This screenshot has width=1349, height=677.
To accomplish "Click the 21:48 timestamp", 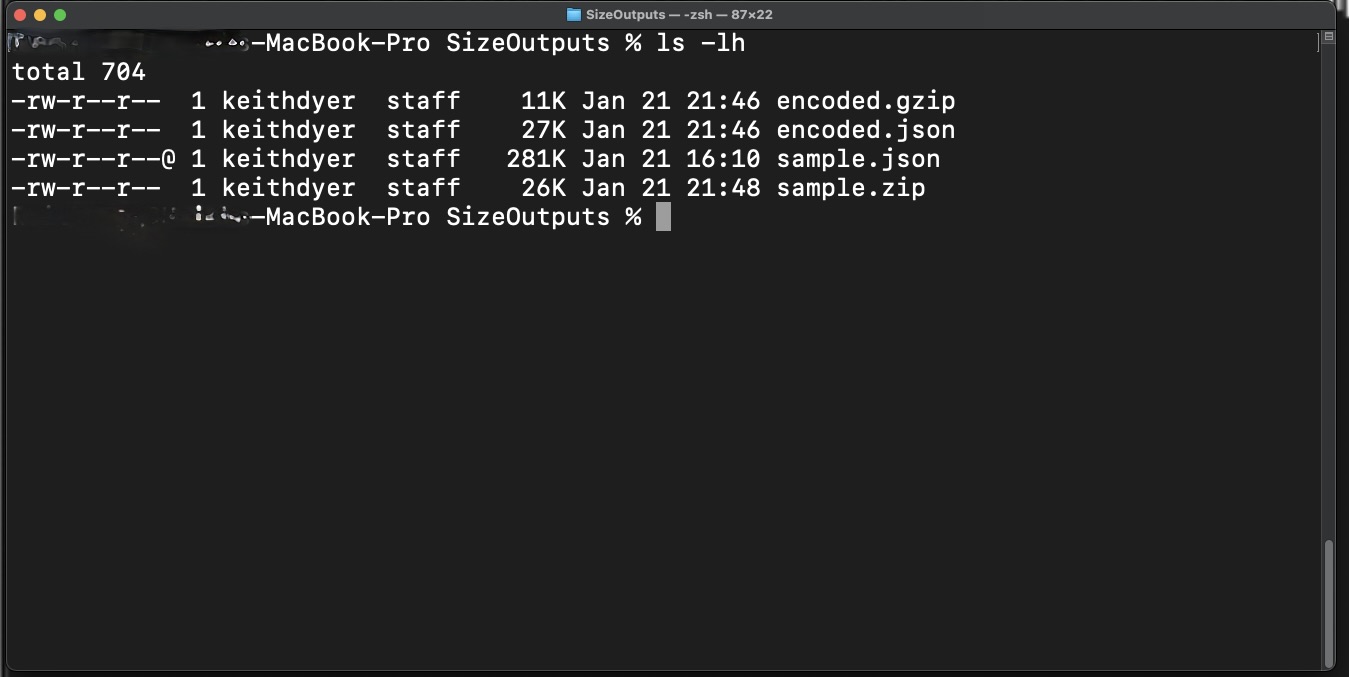I will pos(723,188).
